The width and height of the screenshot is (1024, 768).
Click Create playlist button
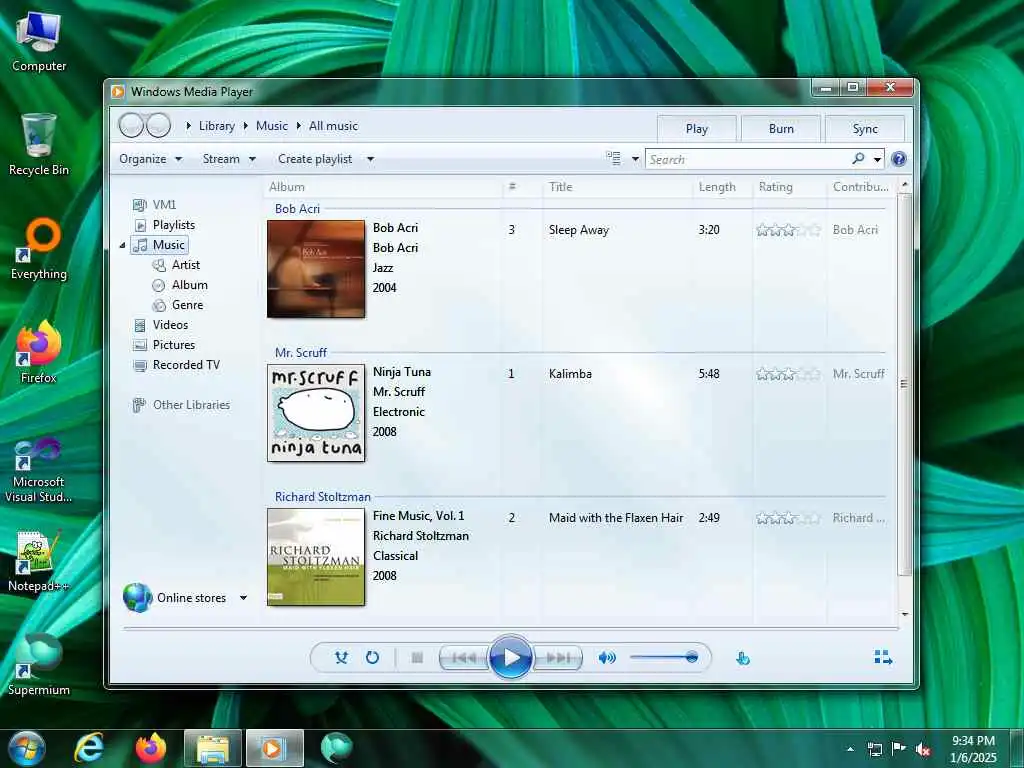point(315,159)
